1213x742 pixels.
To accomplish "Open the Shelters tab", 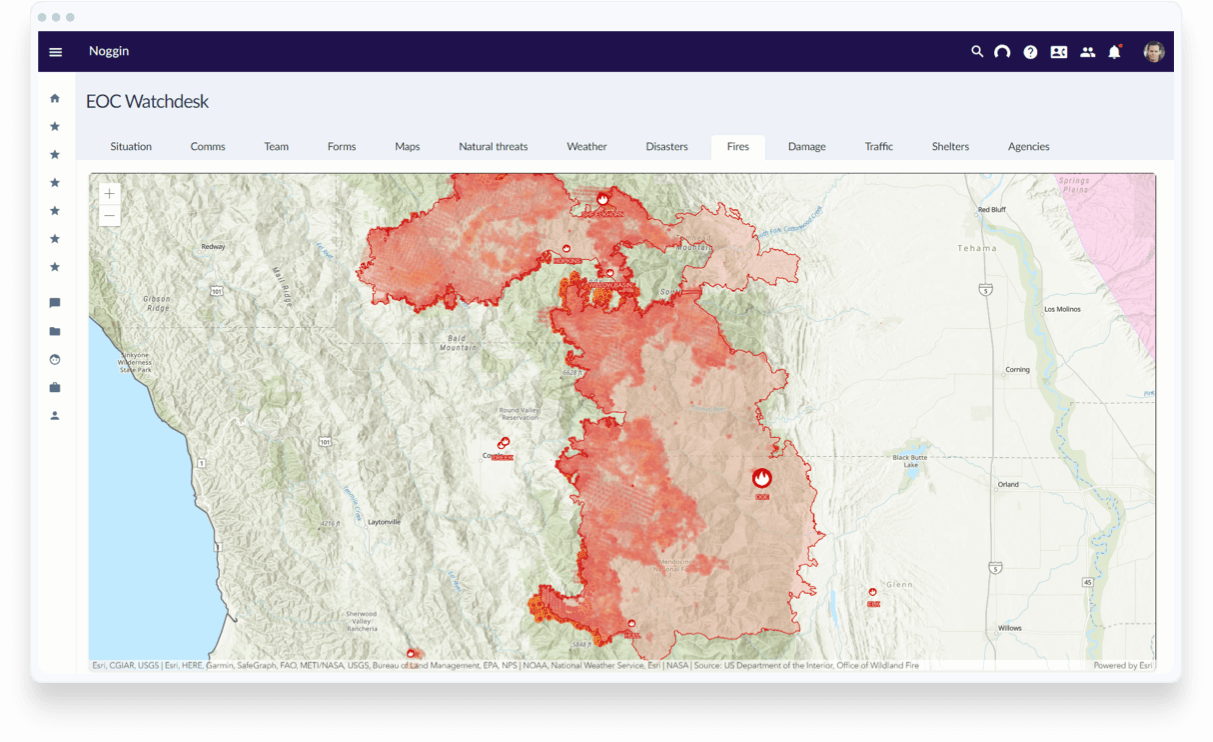I will 950,147.
